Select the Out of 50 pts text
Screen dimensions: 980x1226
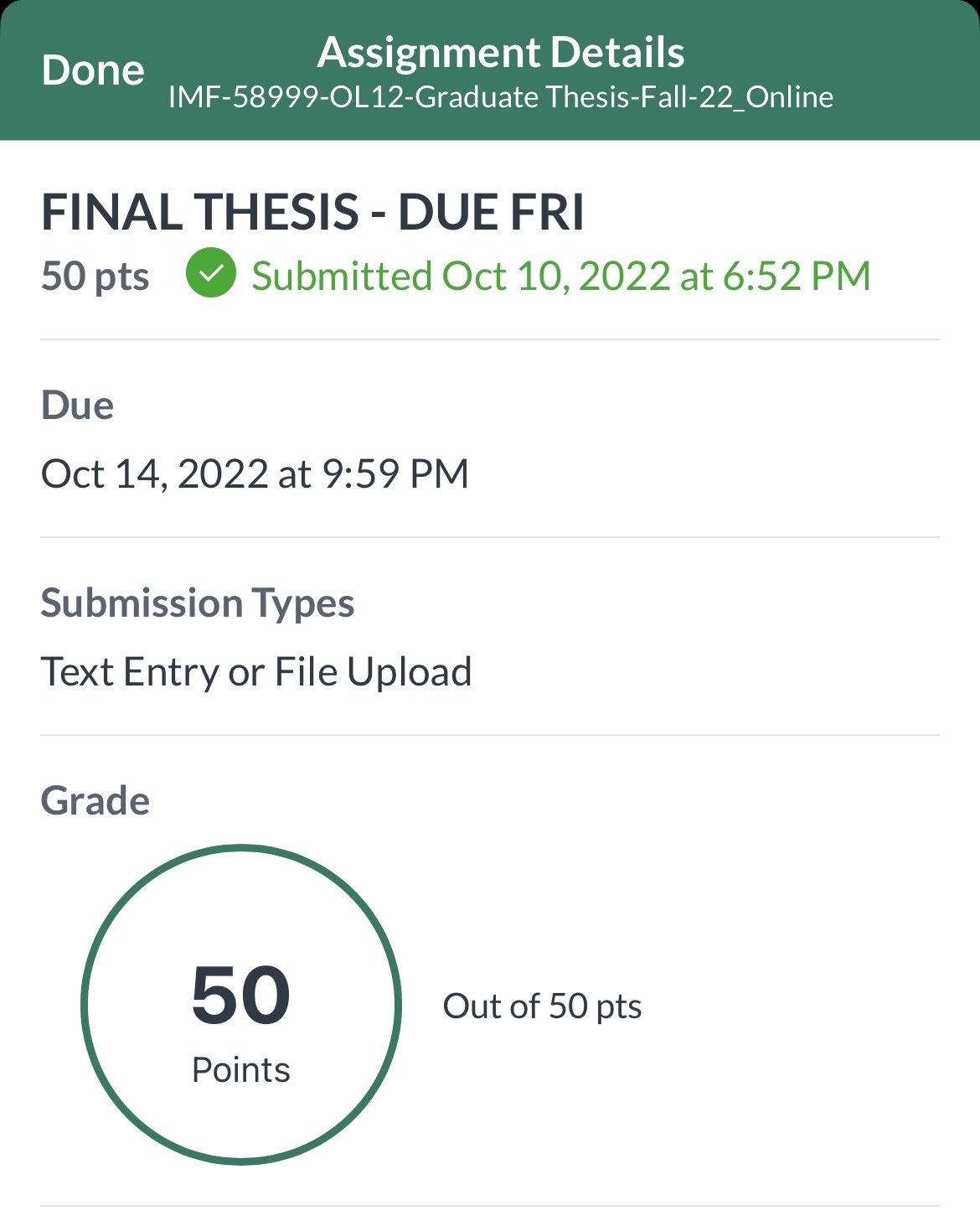click(x=542, y=1006)
